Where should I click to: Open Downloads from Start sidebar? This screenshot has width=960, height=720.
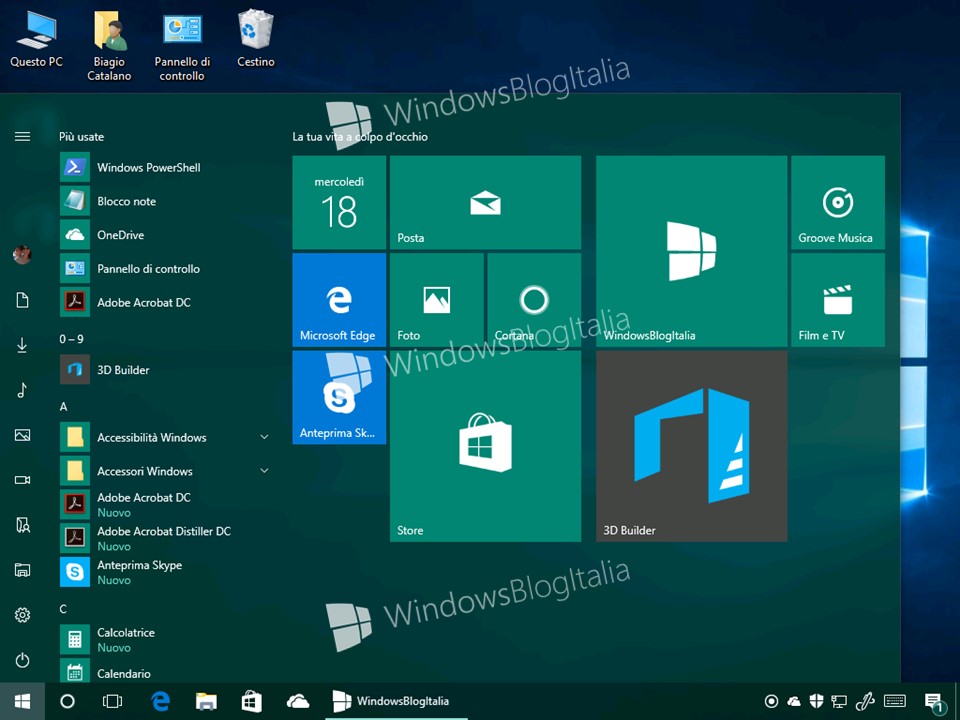point(22,345)
